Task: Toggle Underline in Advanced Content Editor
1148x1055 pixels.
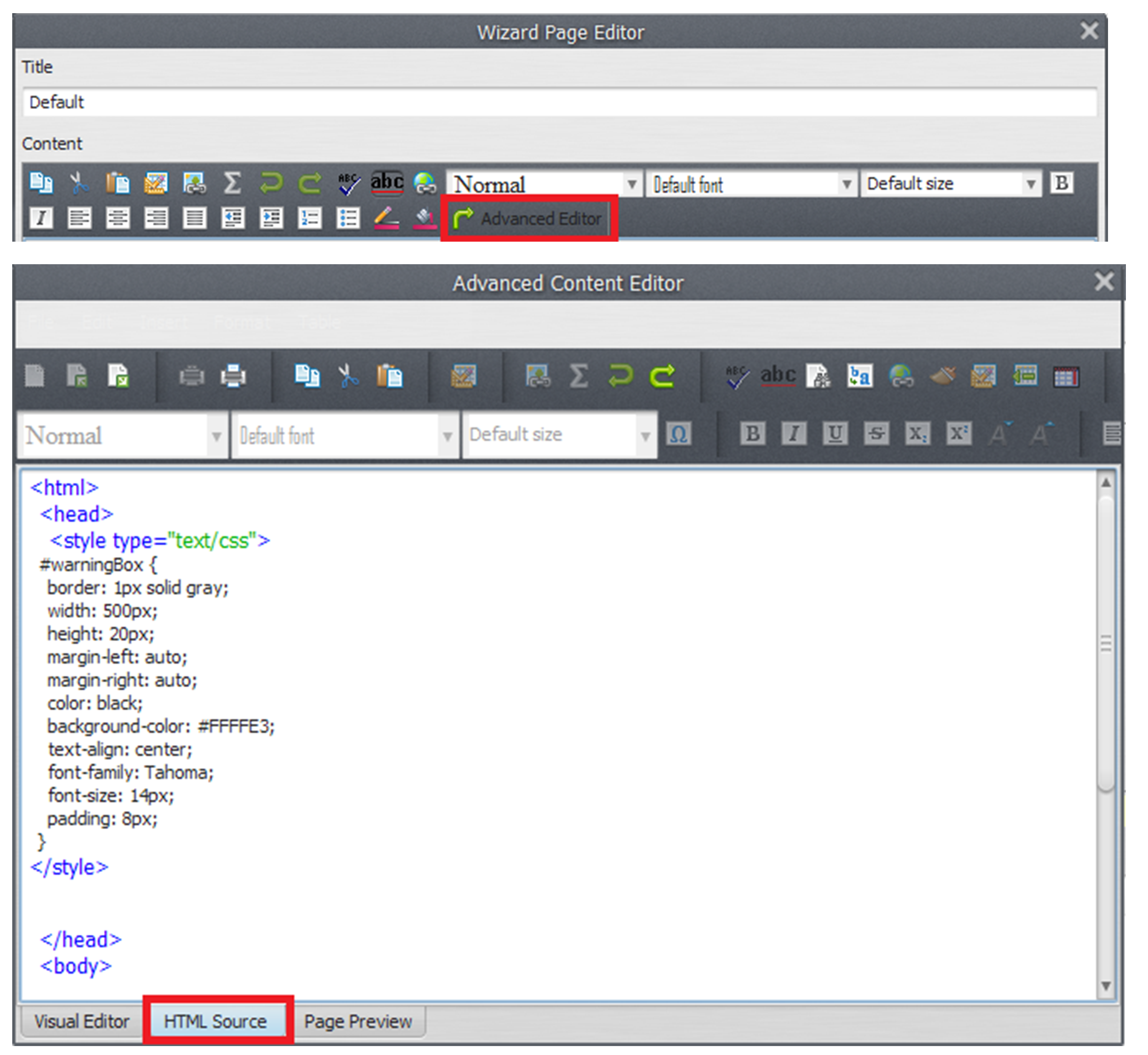Action: point(834,434)
